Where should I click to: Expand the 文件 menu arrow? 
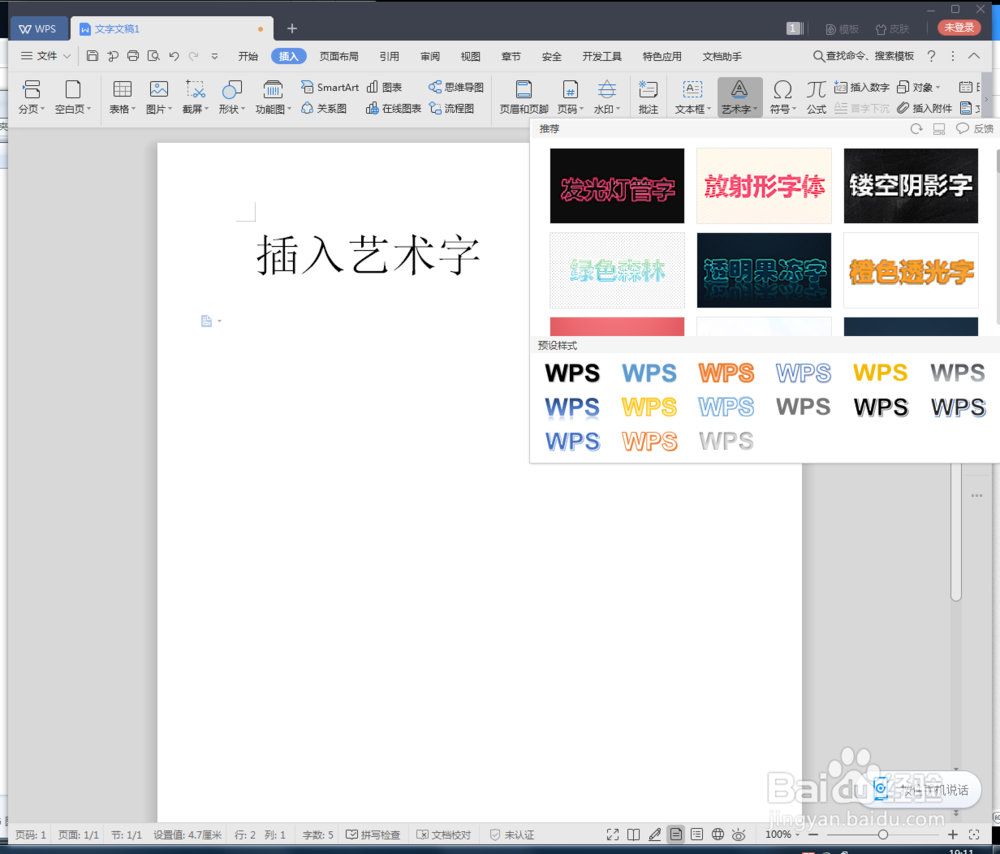67,56
